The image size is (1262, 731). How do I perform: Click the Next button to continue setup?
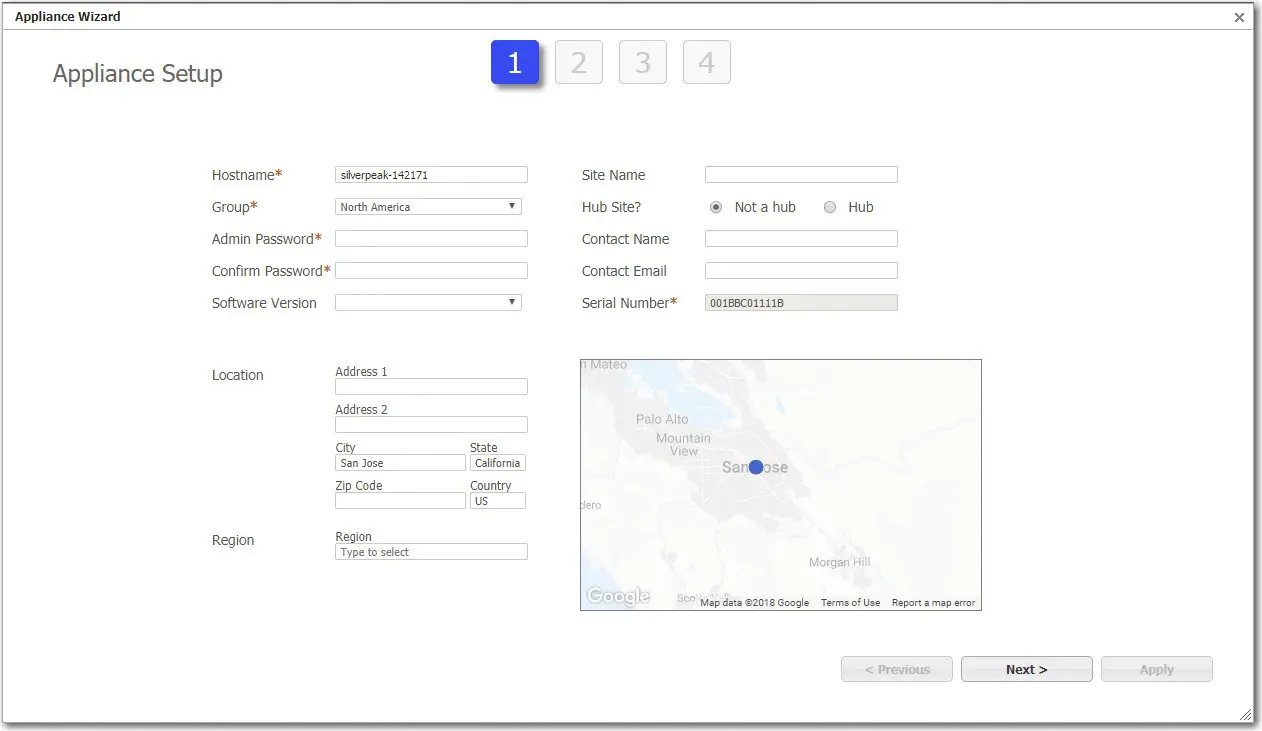(1026, 669)
